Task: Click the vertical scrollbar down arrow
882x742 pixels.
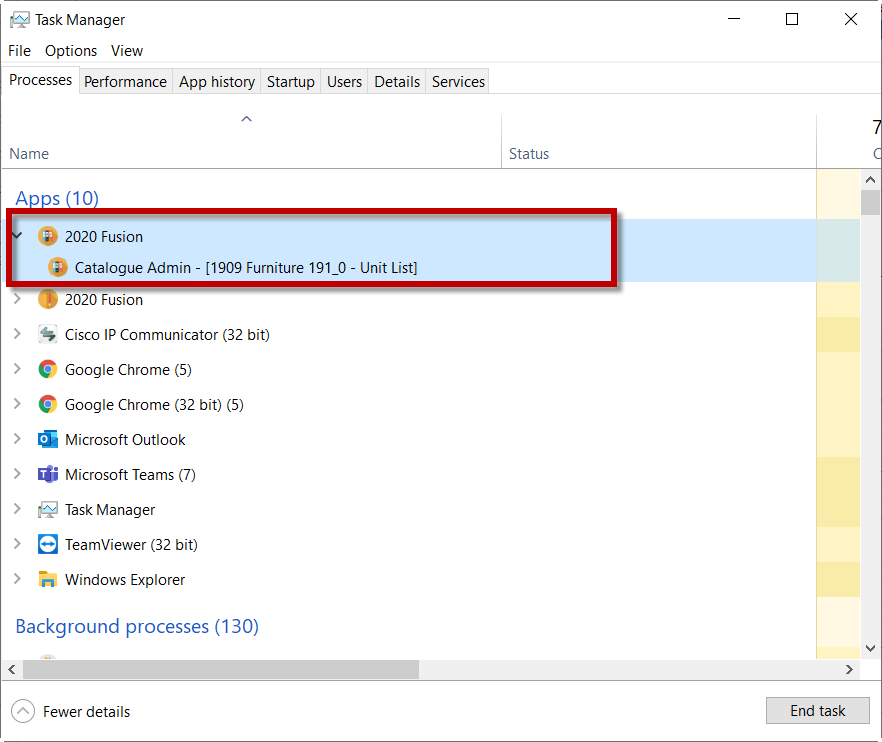Action: [x=870, y=648]
